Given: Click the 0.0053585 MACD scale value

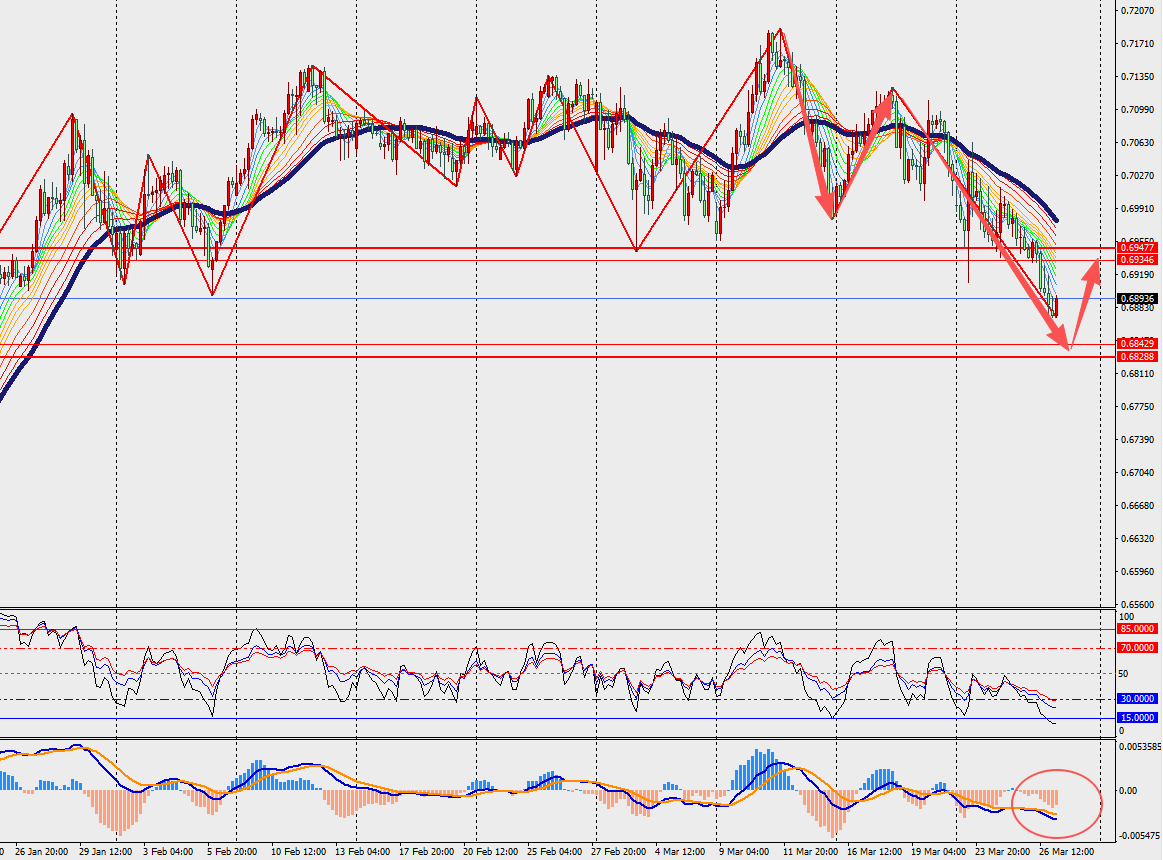Looking at the screenshot, I should pyautogui.click(x=1140, y=747).
